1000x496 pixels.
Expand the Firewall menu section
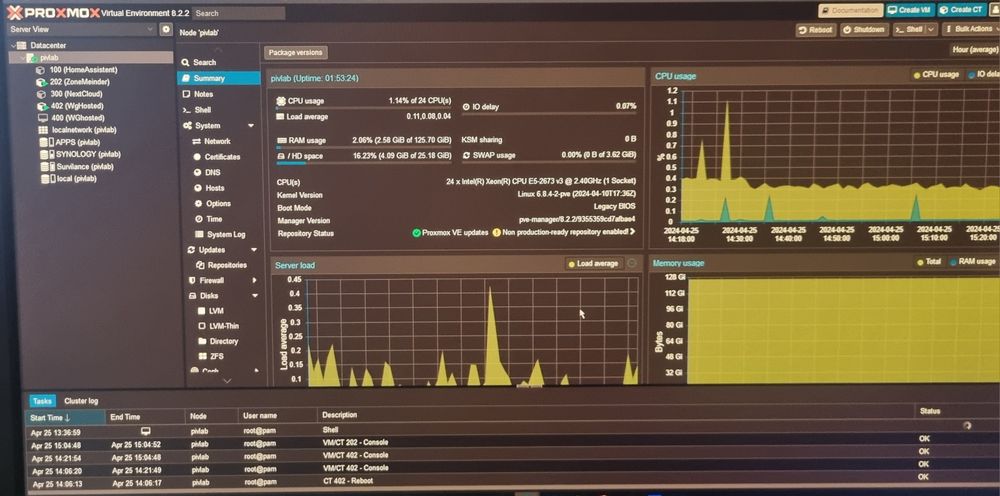pos(254,280)
